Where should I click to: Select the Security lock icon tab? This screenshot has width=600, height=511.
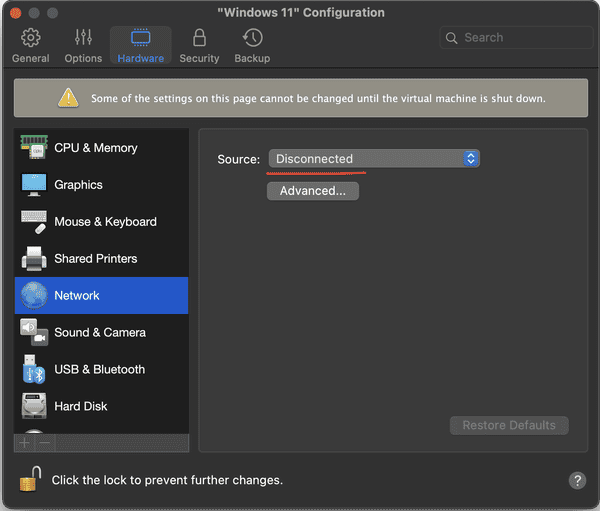point(199,46)
